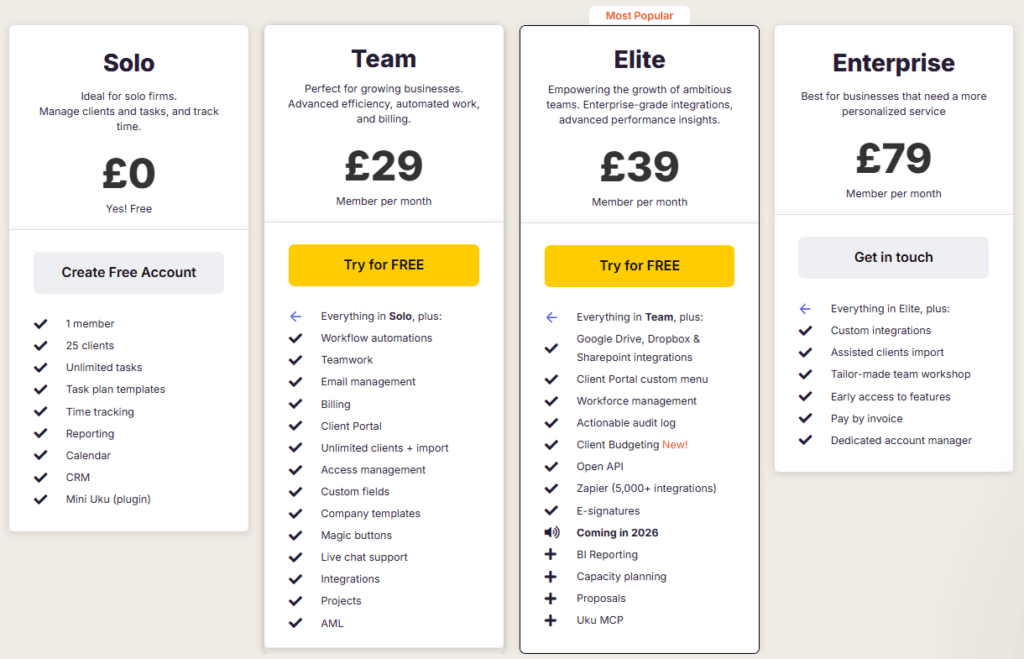Image resolution: width=1024 pixels, height=659 pixels.
Task: Expand "Everything in Elite, plus:" via its arrow
Action: point(806,308)
